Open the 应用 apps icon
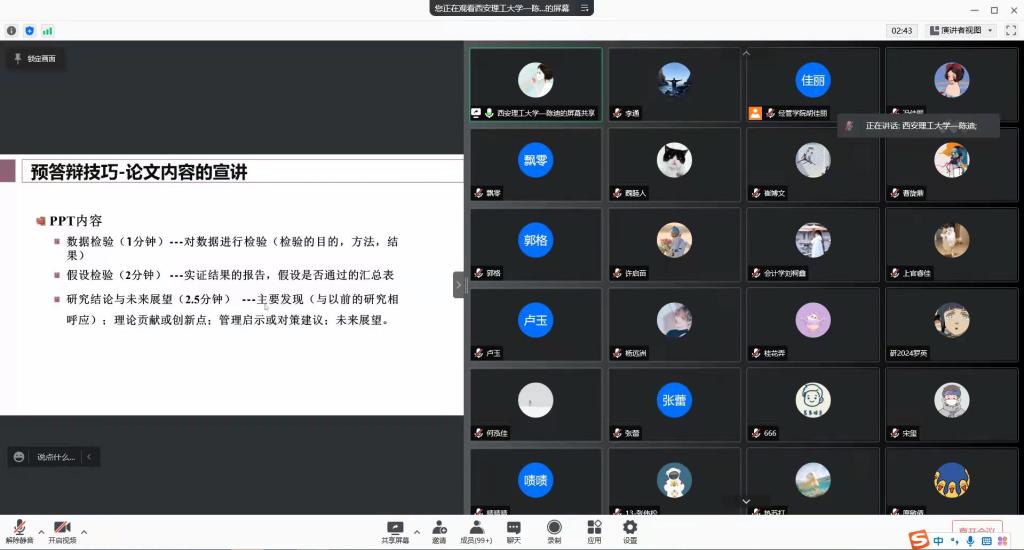Image resolution: width=1024 pixels, height=550 pixels. (x=594, y=530)
